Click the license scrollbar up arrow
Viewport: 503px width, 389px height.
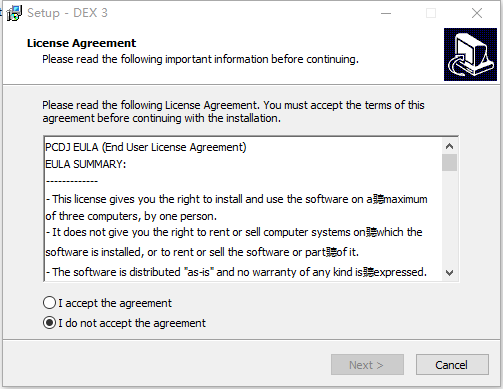[x=449, y=146]
